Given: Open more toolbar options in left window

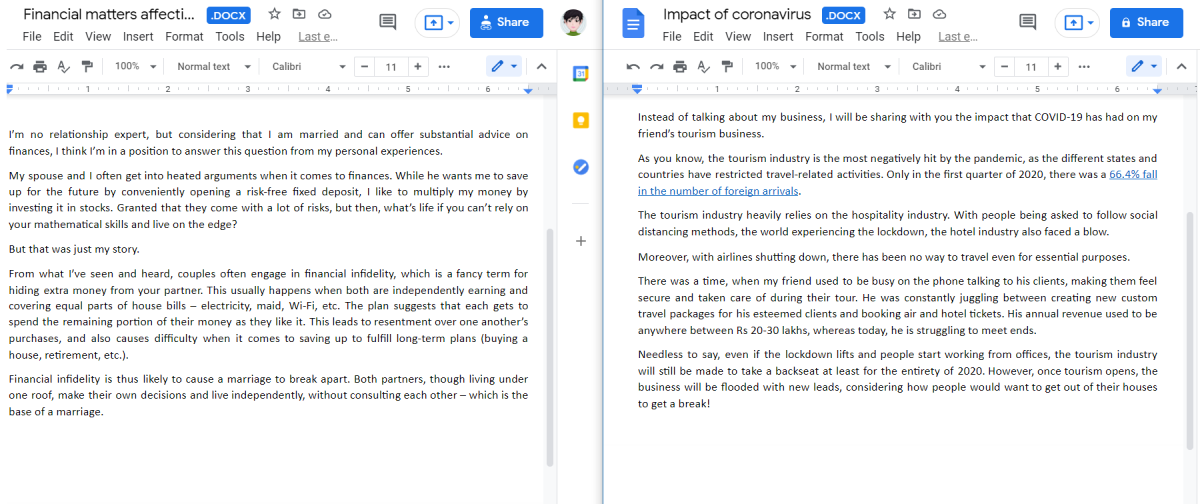Looking at the screenshot, I should coord(444,67).
